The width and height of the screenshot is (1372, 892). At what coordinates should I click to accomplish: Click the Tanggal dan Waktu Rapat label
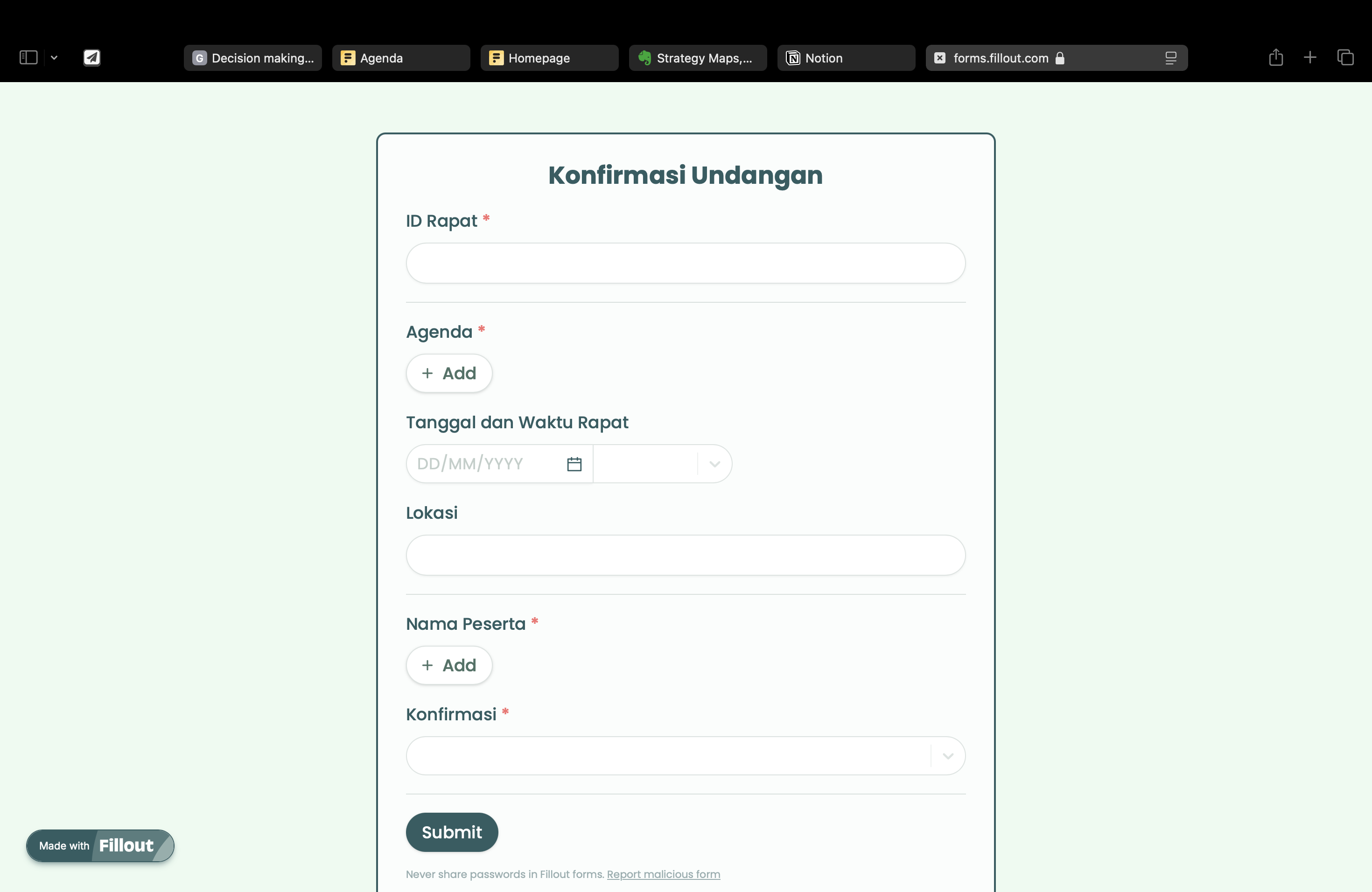tap(517, 422)
